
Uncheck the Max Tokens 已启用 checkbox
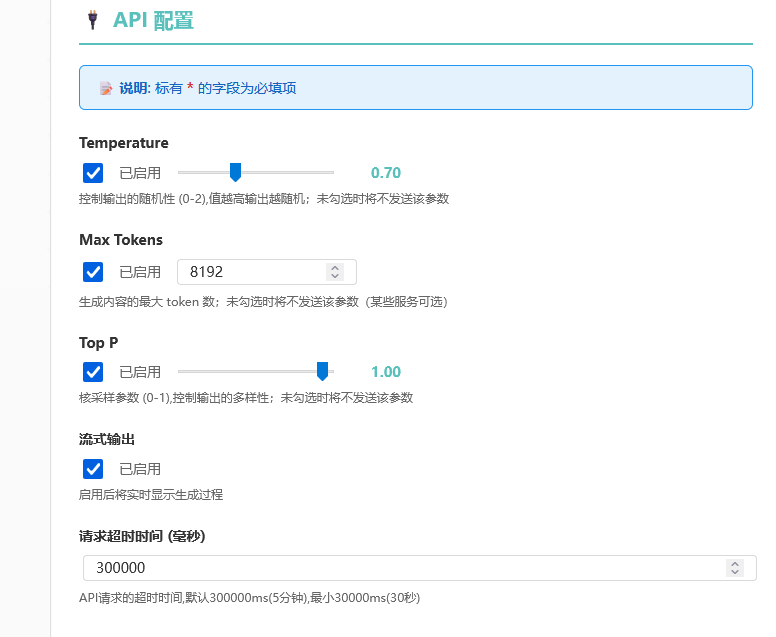(x=93, y=272)
